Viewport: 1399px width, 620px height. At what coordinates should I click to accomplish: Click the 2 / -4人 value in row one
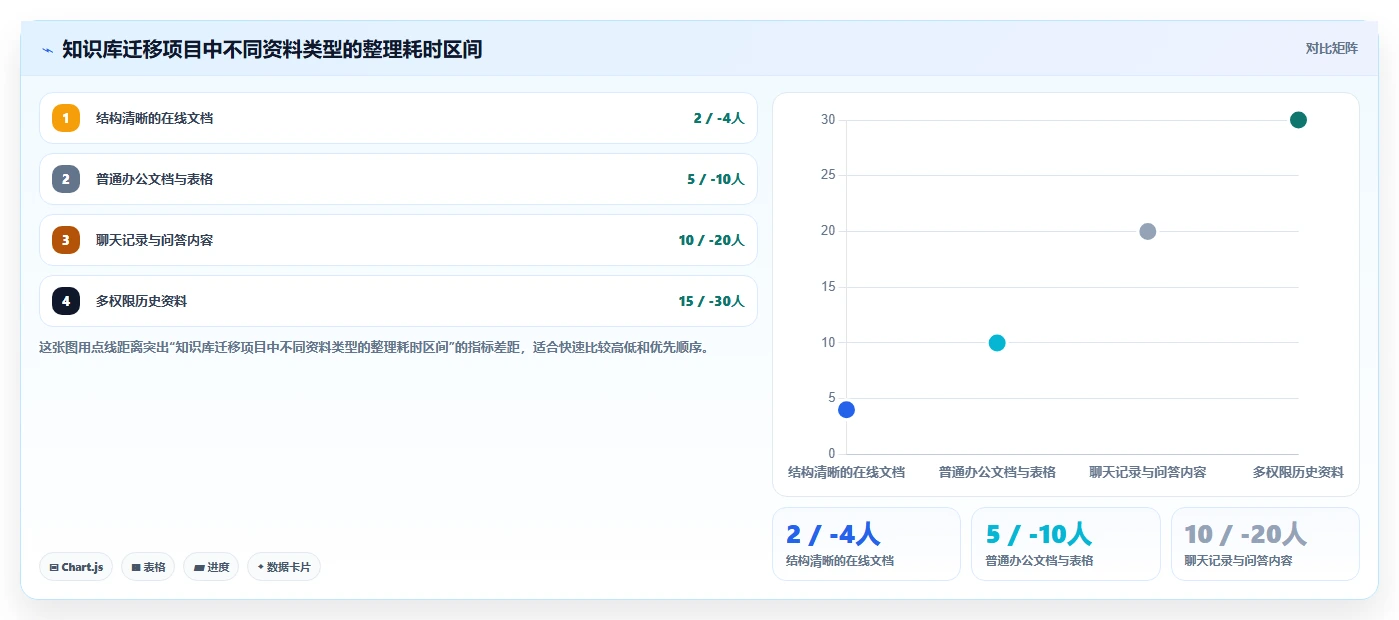pyautogui.click(x=718, y=118)
